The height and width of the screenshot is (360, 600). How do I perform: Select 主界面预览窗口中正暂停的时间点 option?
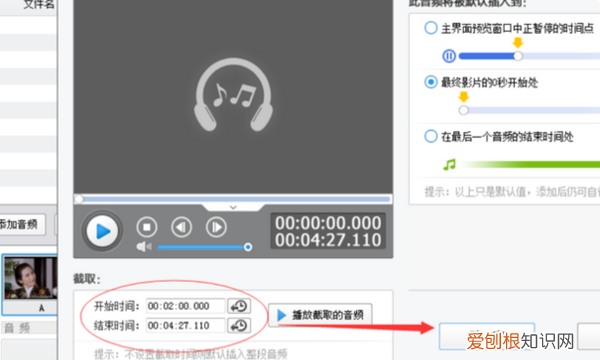coord(430,28)
